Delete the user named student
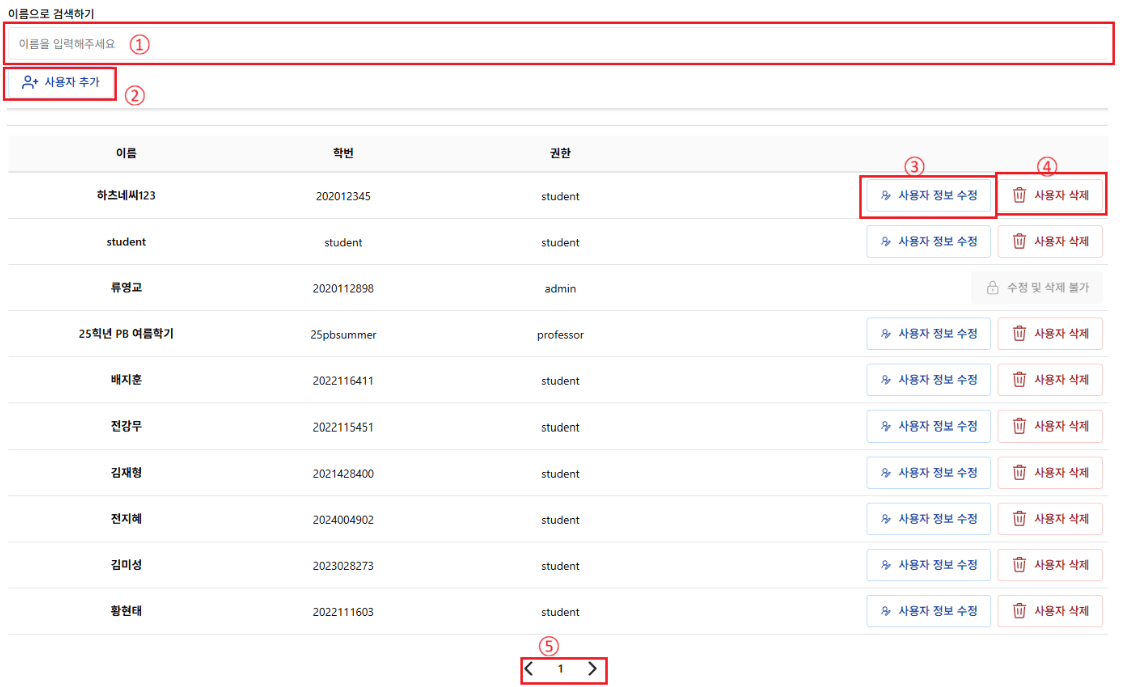The width and height of the screenshot is (1125, 687). [x=1050, y=241]
